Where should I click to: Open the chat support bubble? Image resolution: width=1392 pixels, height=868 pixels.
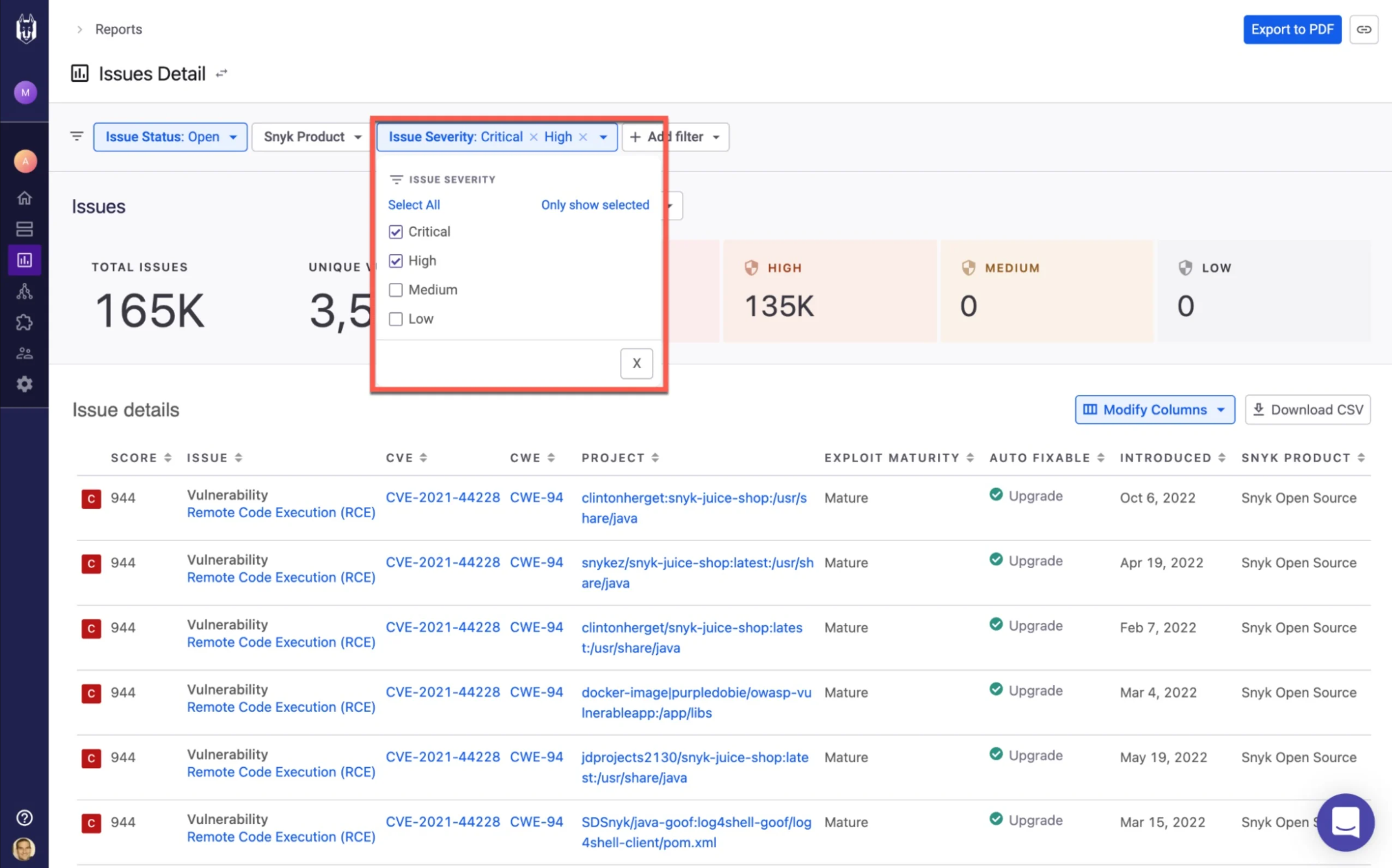(1345, 822)
